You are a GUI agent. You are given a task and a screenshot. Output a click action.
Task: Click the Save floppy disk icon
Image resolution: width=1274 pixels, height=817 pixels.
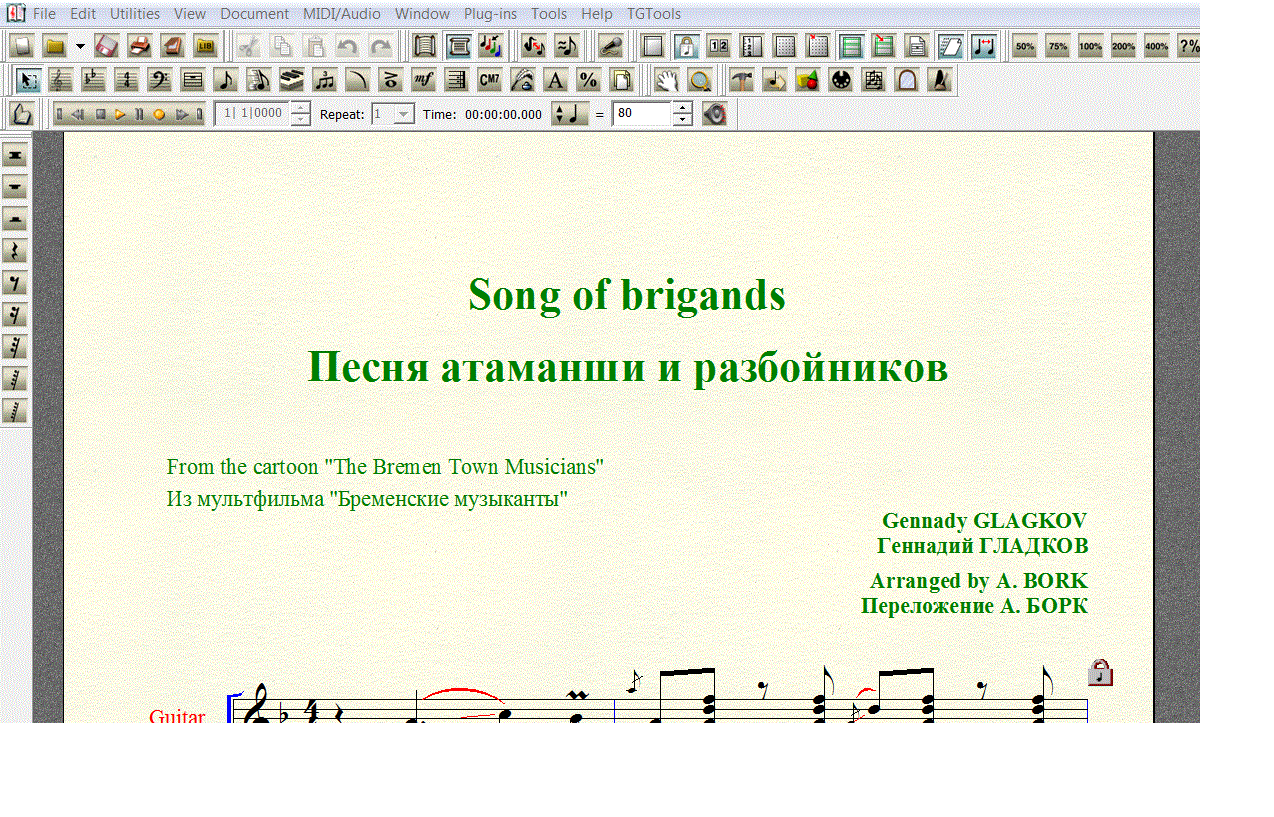tap(107, 46)
